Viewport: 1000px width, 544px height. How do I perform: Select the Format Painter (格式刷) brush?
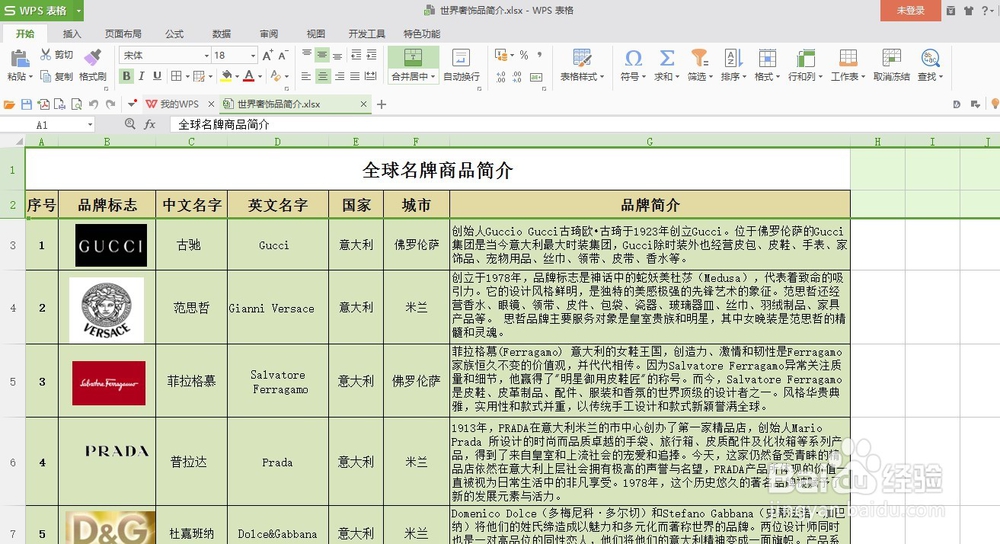click(93, 57)
